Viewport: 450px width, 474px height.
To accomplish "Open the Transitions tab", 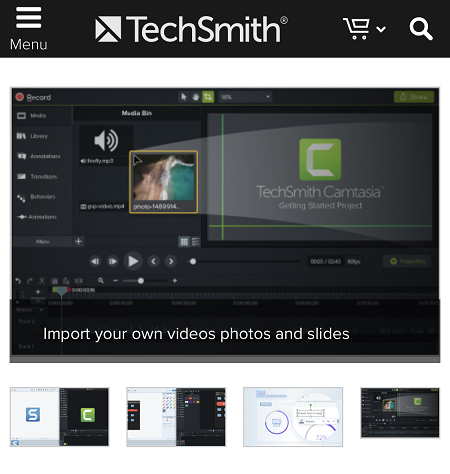I will pos(37,176).
